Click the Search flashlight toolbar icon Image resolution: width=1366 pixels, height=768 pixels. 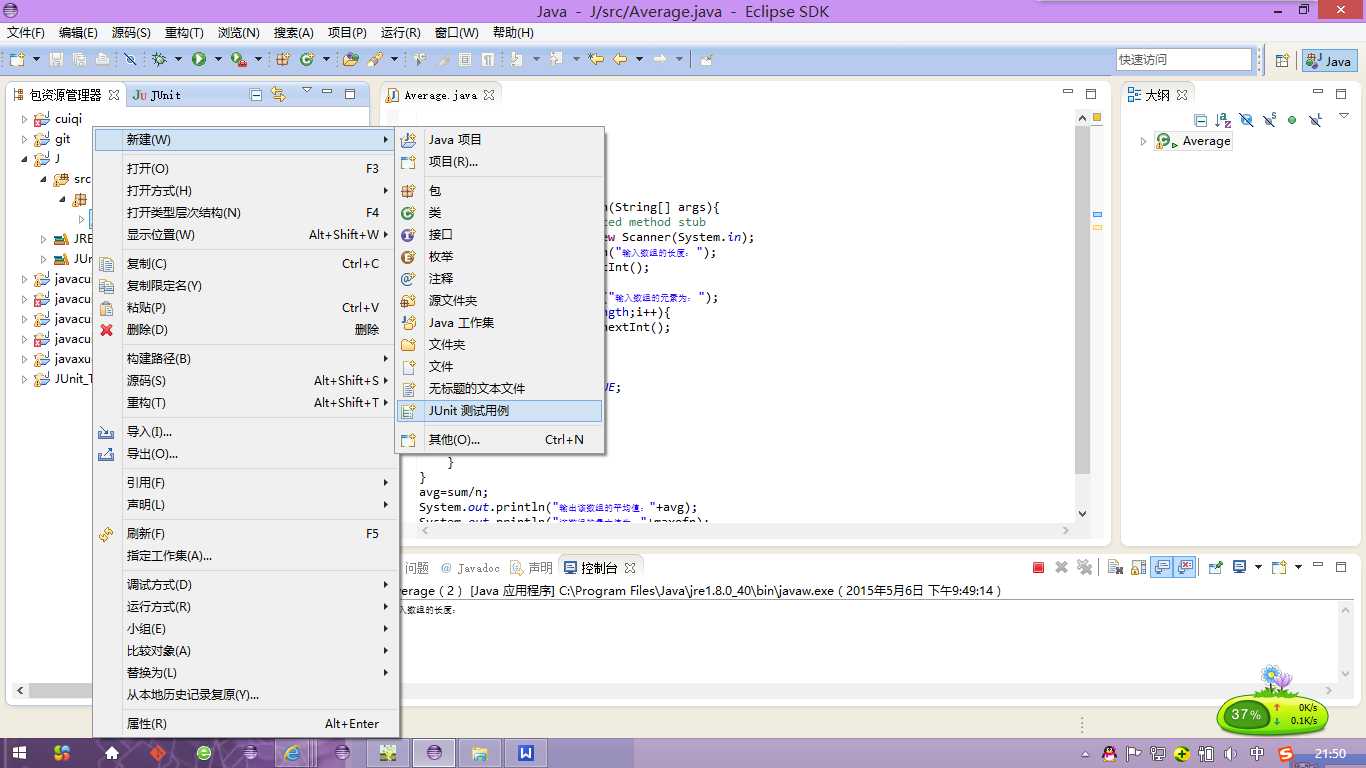(375, 59)
